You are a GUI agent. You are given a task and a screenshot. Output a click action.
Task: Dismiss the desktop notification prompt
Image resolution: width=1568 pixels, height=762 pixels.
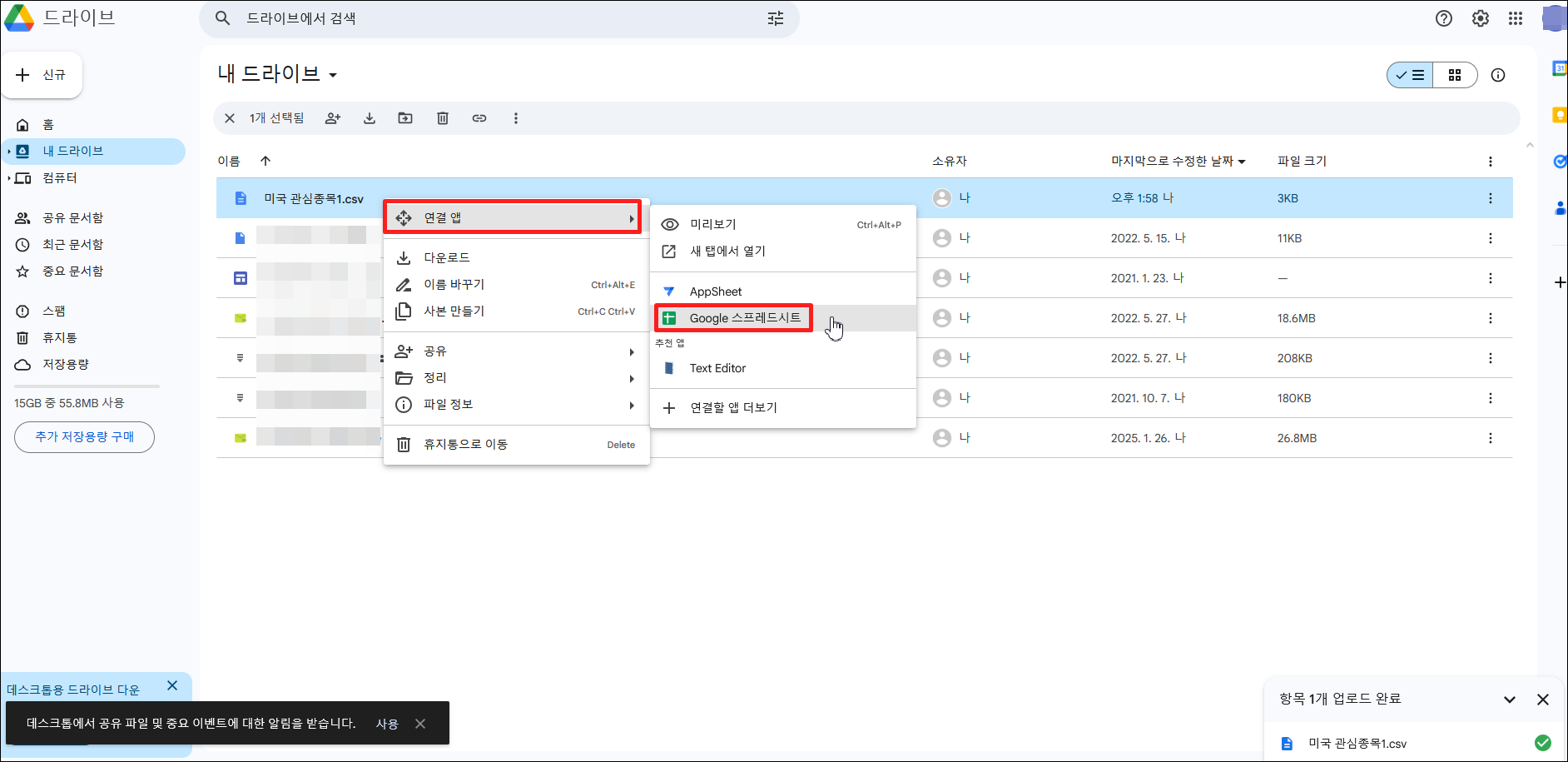point(420,724)
